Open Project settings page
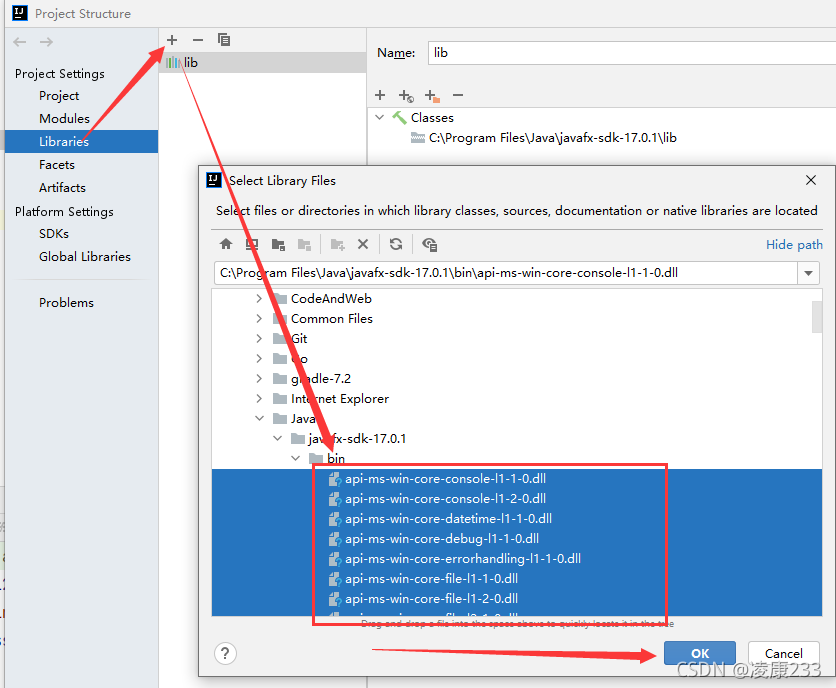This screenshot has height=688, width=836. tap(59, 96)
